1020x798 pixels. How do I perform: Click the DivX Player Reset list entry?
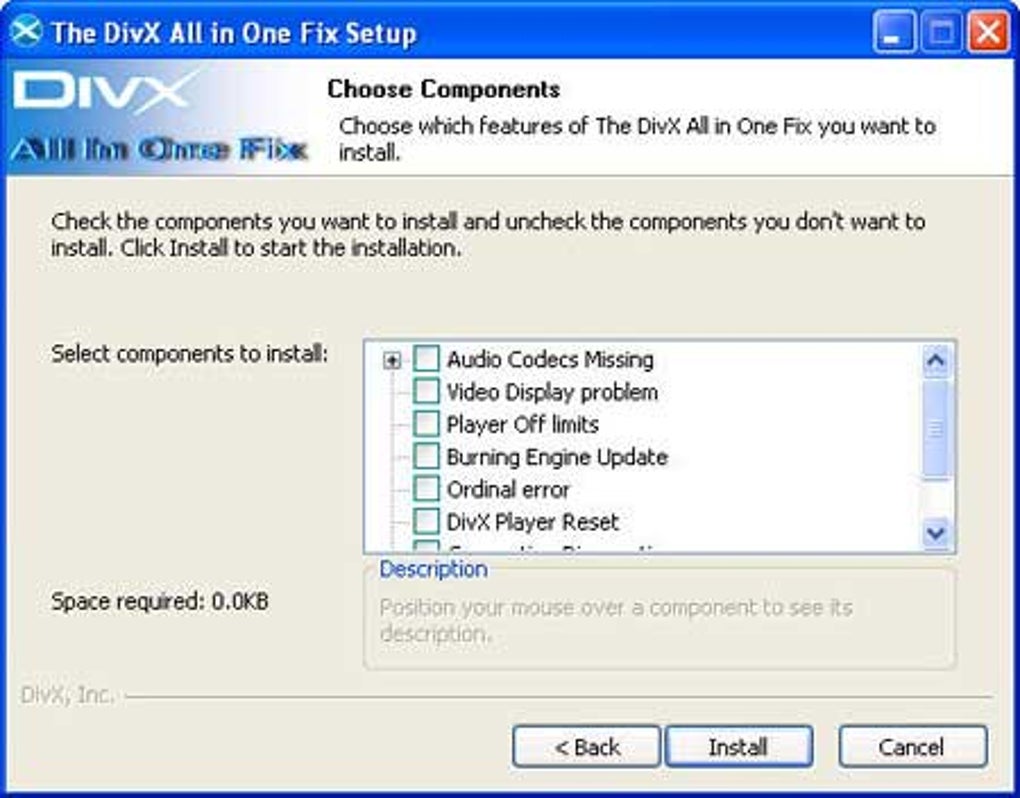533,522
